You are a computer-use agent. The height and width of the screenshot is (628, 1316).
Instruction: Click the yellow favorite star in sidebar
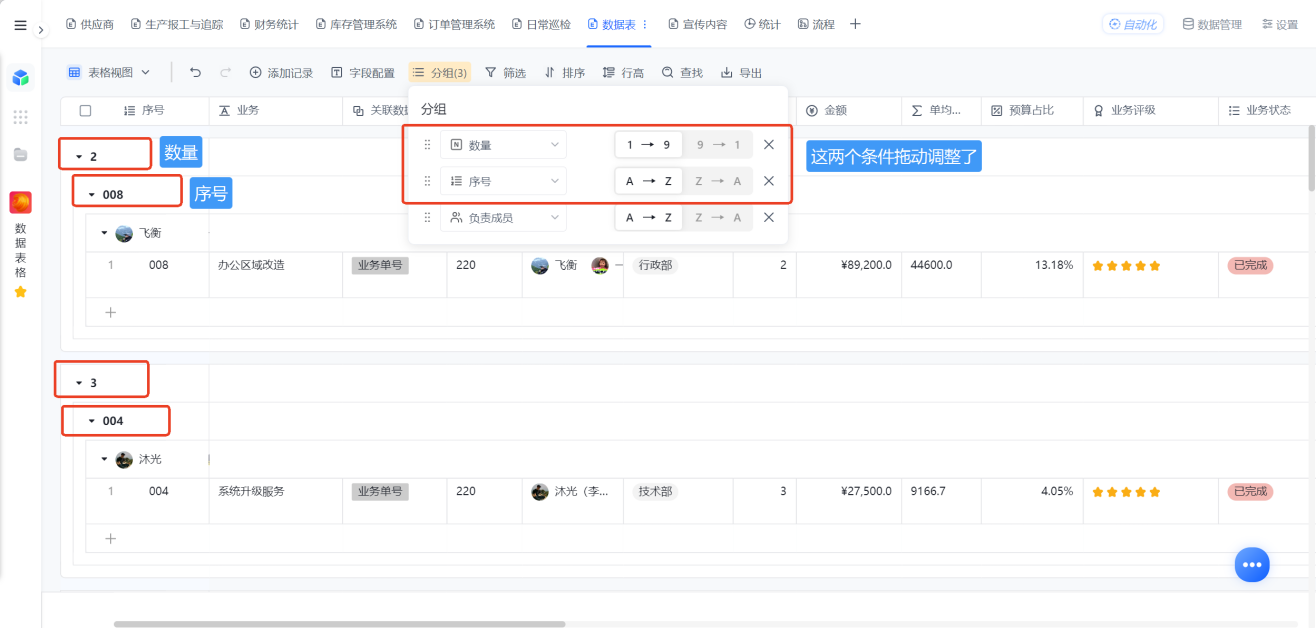click(20, 292)
